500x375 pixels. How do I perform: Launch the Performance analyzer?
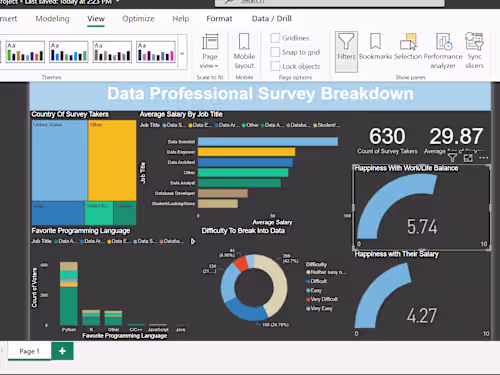click(443, 51)
